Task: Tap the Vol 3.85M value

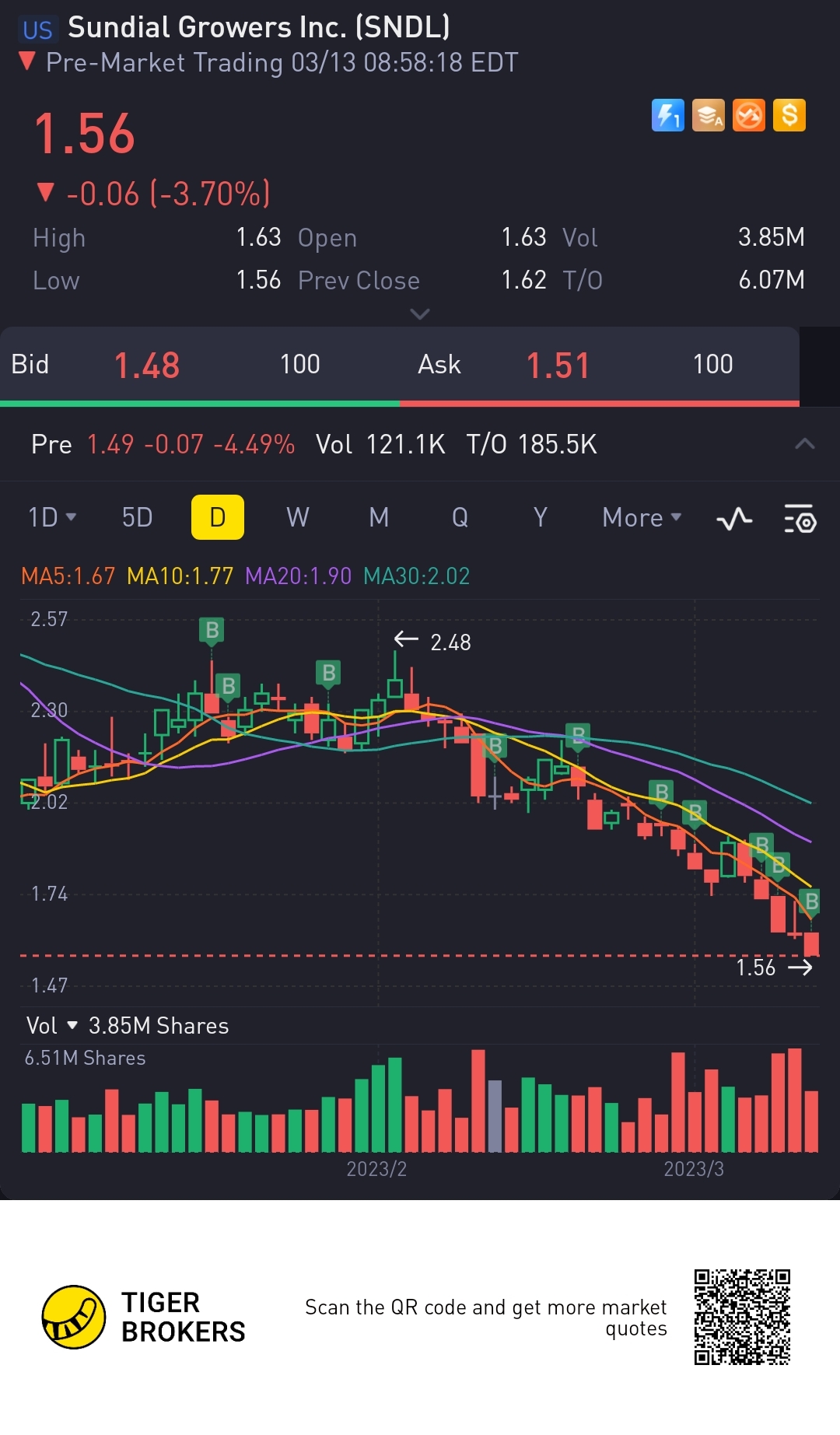Action: click(x=771, y=237)
